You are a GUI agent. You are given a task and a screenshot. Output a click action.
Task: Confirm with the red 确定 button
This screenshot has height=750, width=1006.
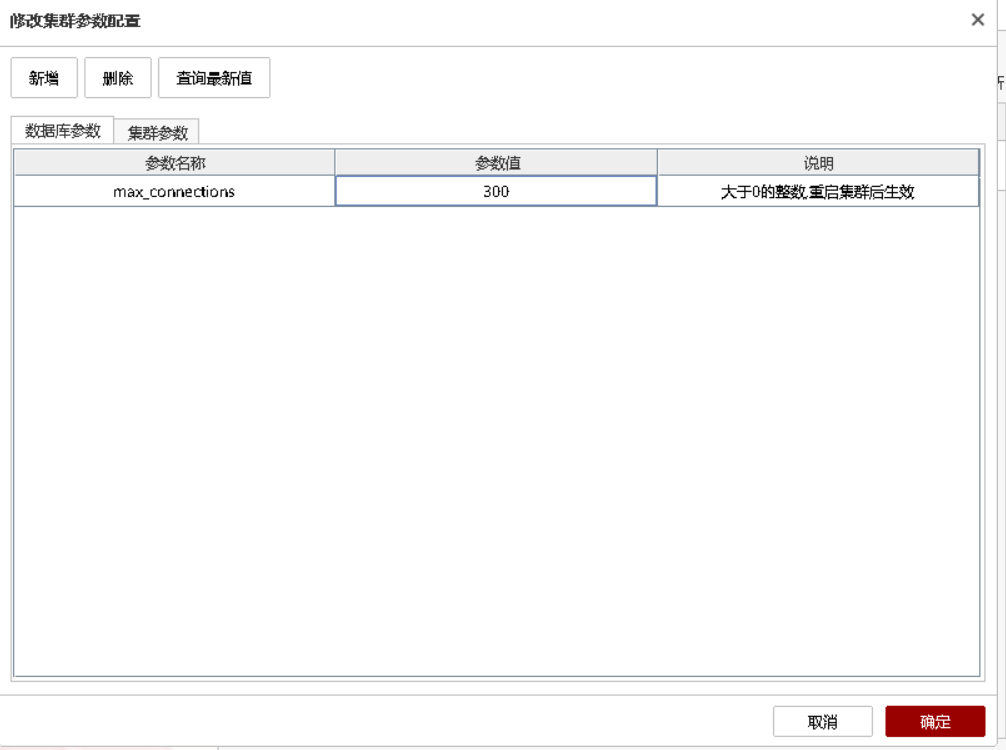click(x=935, y=722)
